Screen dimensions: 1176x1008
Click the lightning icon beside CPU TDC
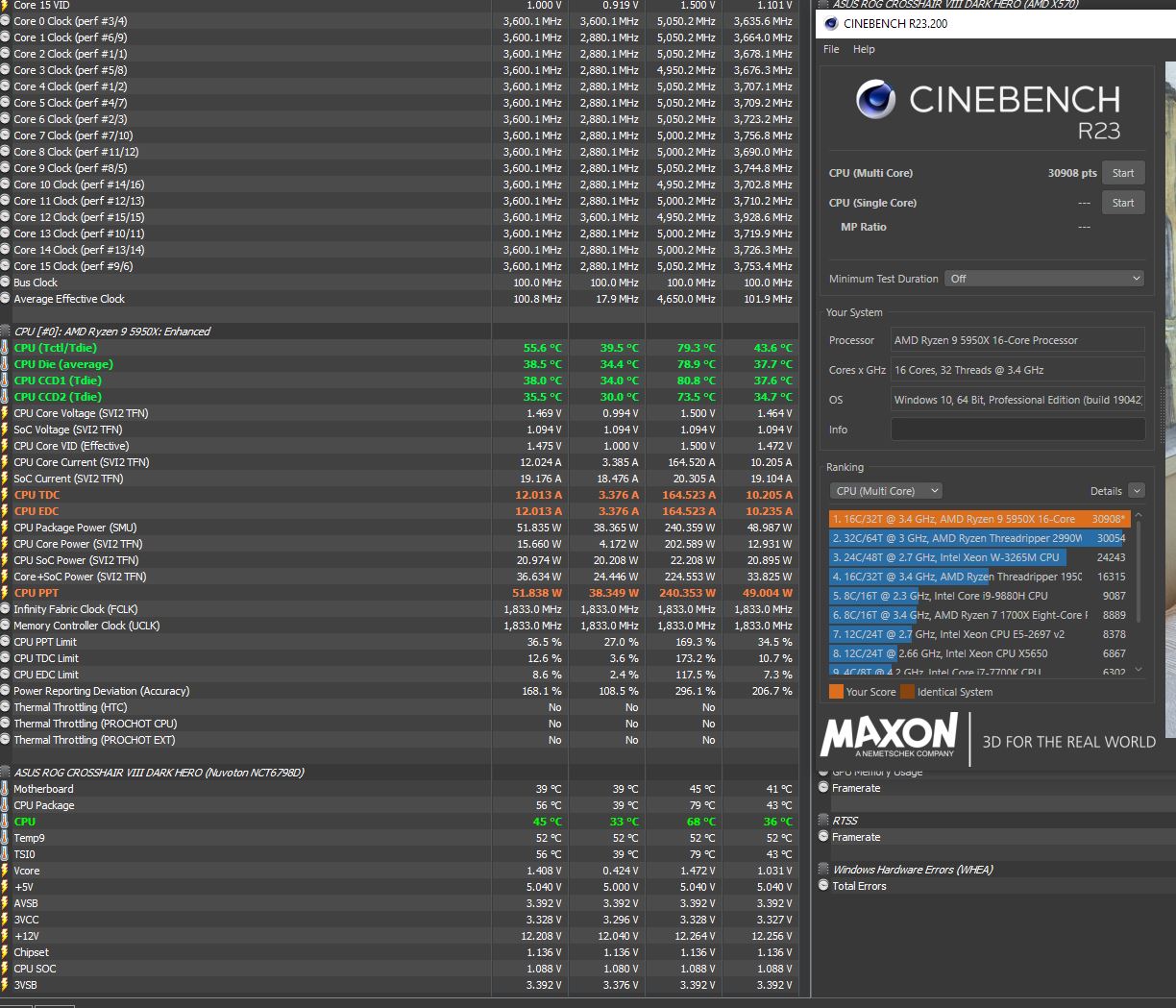point(5,495)
